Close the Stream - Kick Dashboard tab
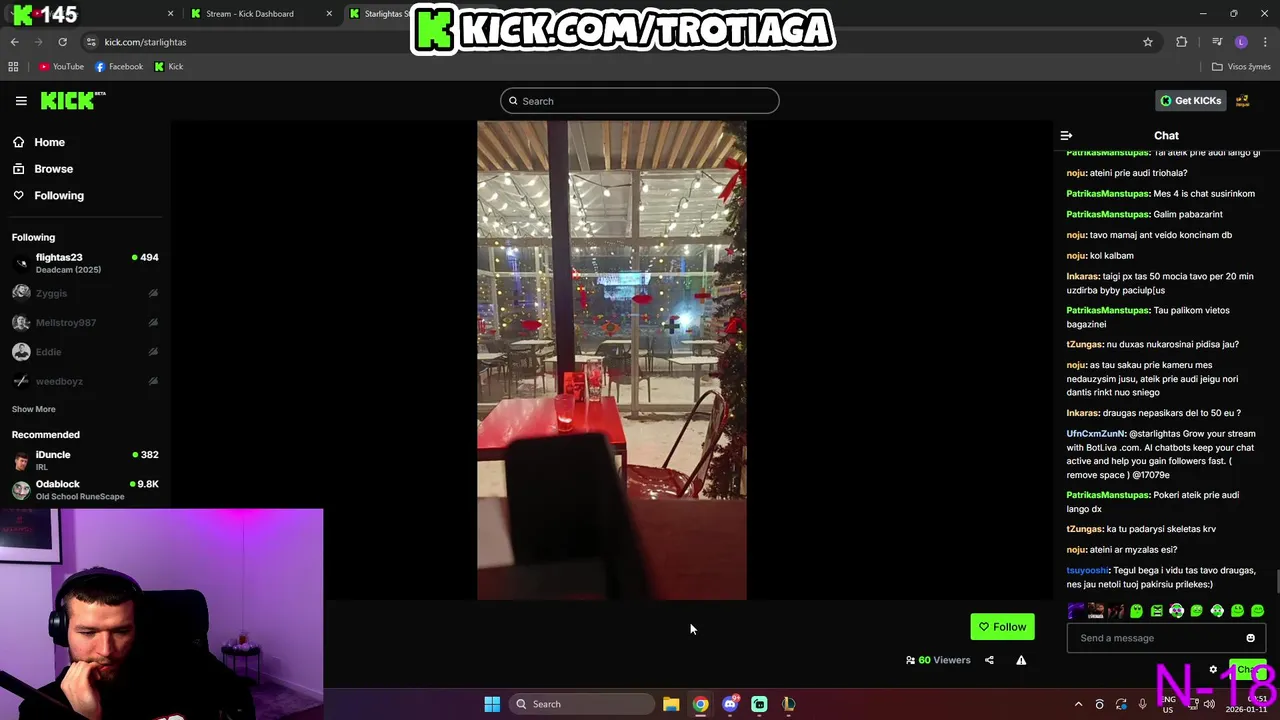This screenshot has width=1280, height=720. click(x=329, y=14)
